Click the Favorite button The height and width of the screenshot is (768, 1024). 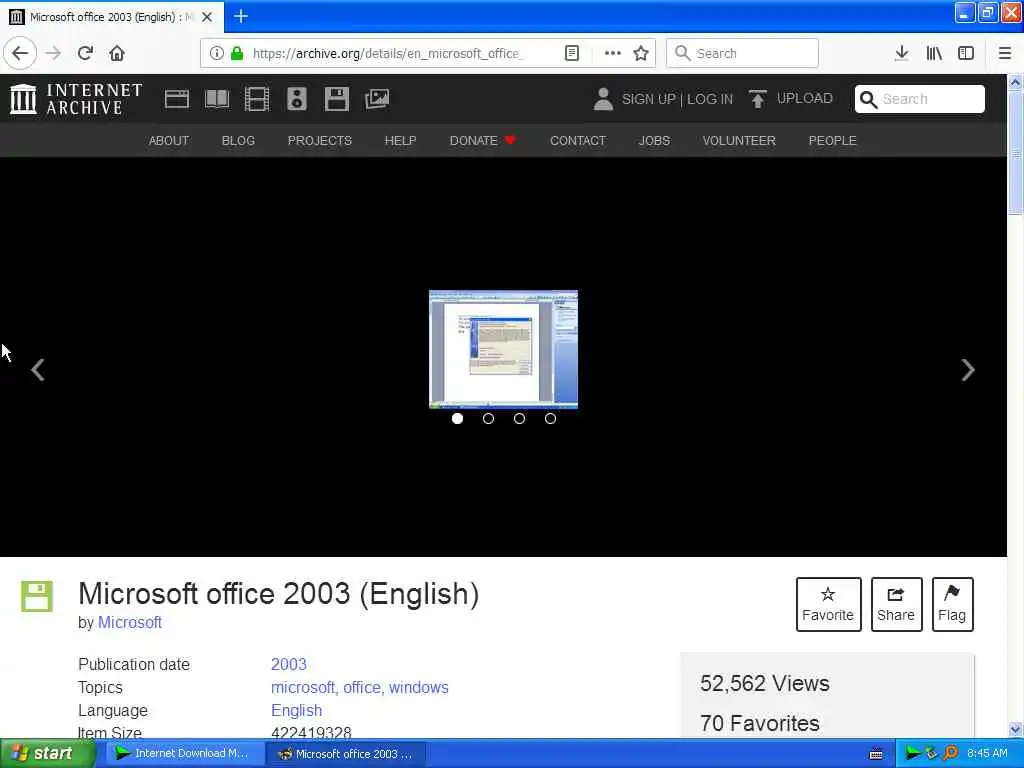[828, 604]
